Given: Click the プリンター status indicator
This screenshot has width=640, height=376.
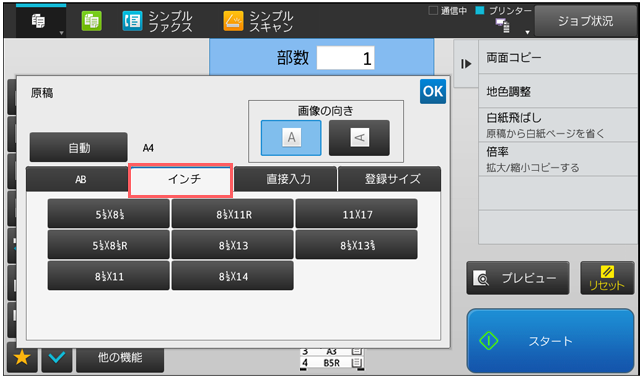Looking at the screenshot, I should 504,11.
